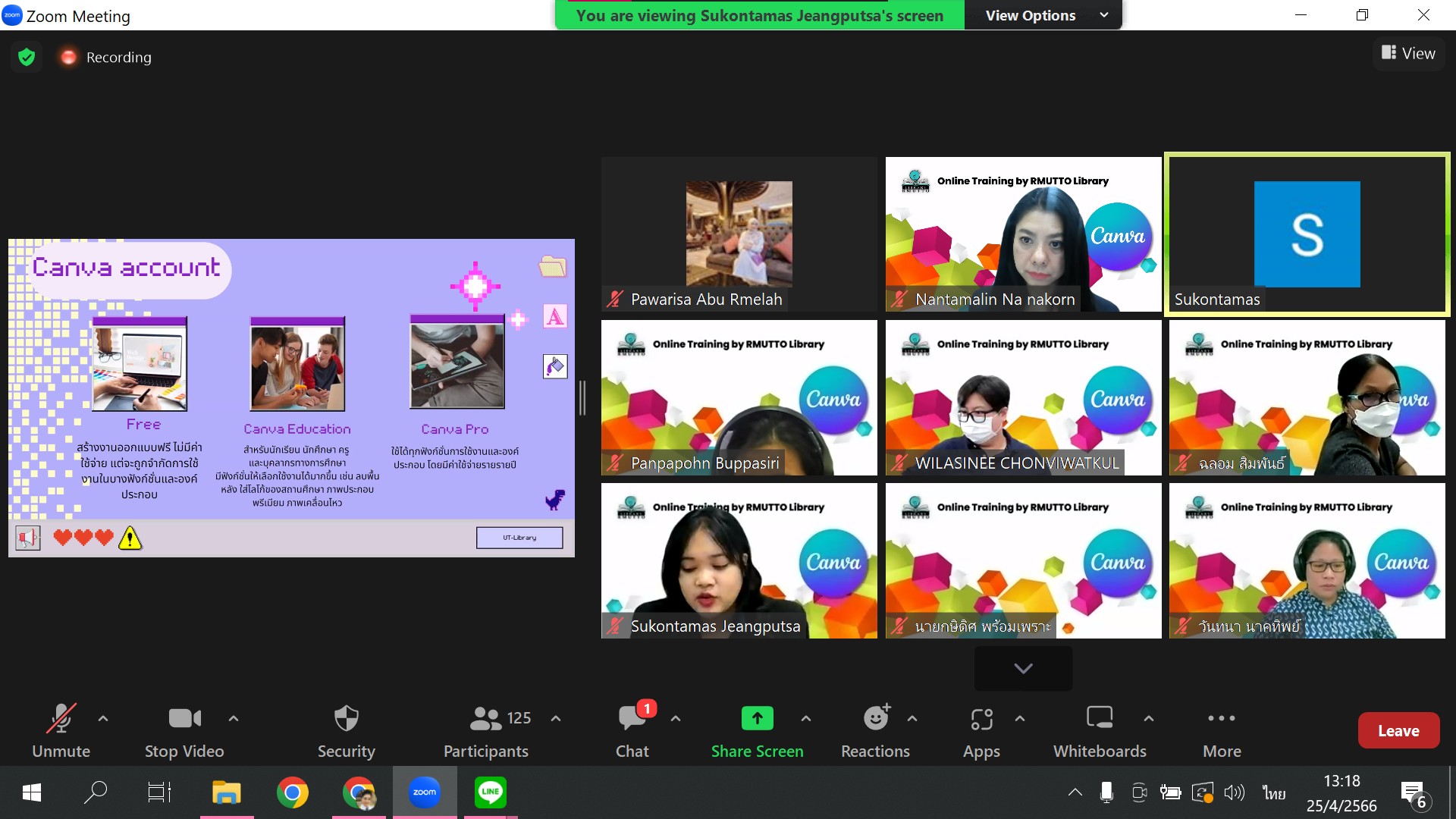This screenshot has height=819, width=1456.
Task: Open audio options arrow beside Unmute
Action: tap(103, 718)
